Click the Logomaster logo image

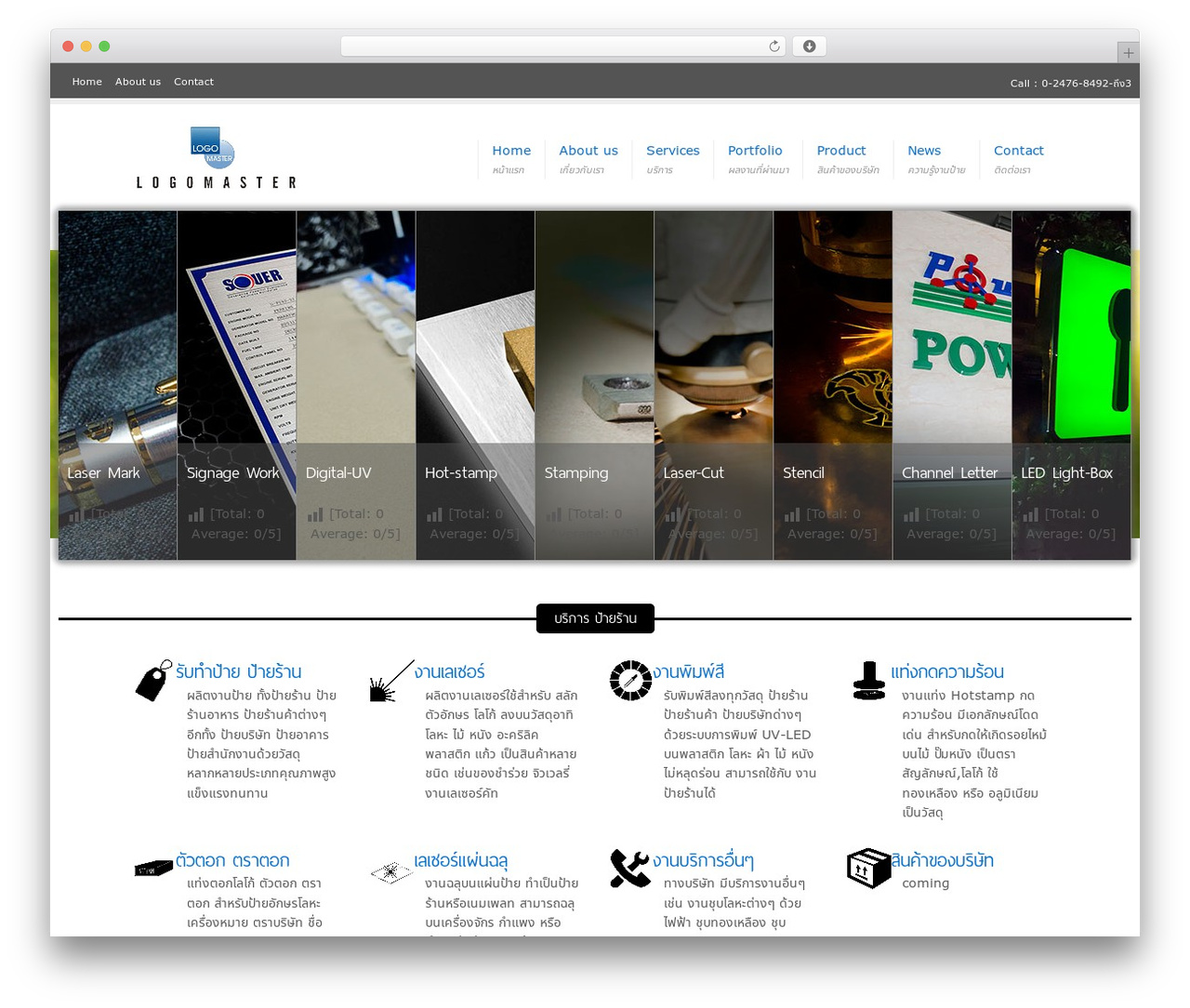(x=216, y=157)
